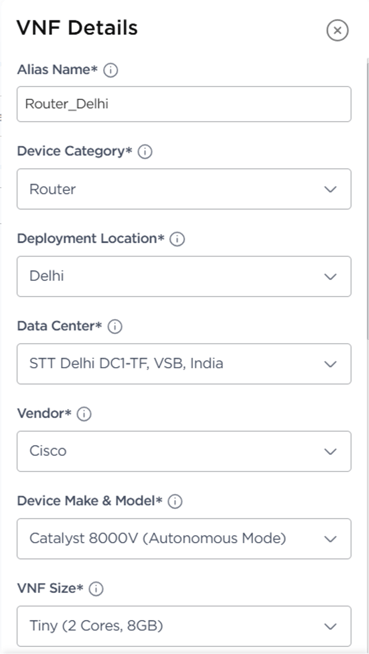Click the chevron in Device Category field
Screen dimensions: 369x654
point(331,189)
